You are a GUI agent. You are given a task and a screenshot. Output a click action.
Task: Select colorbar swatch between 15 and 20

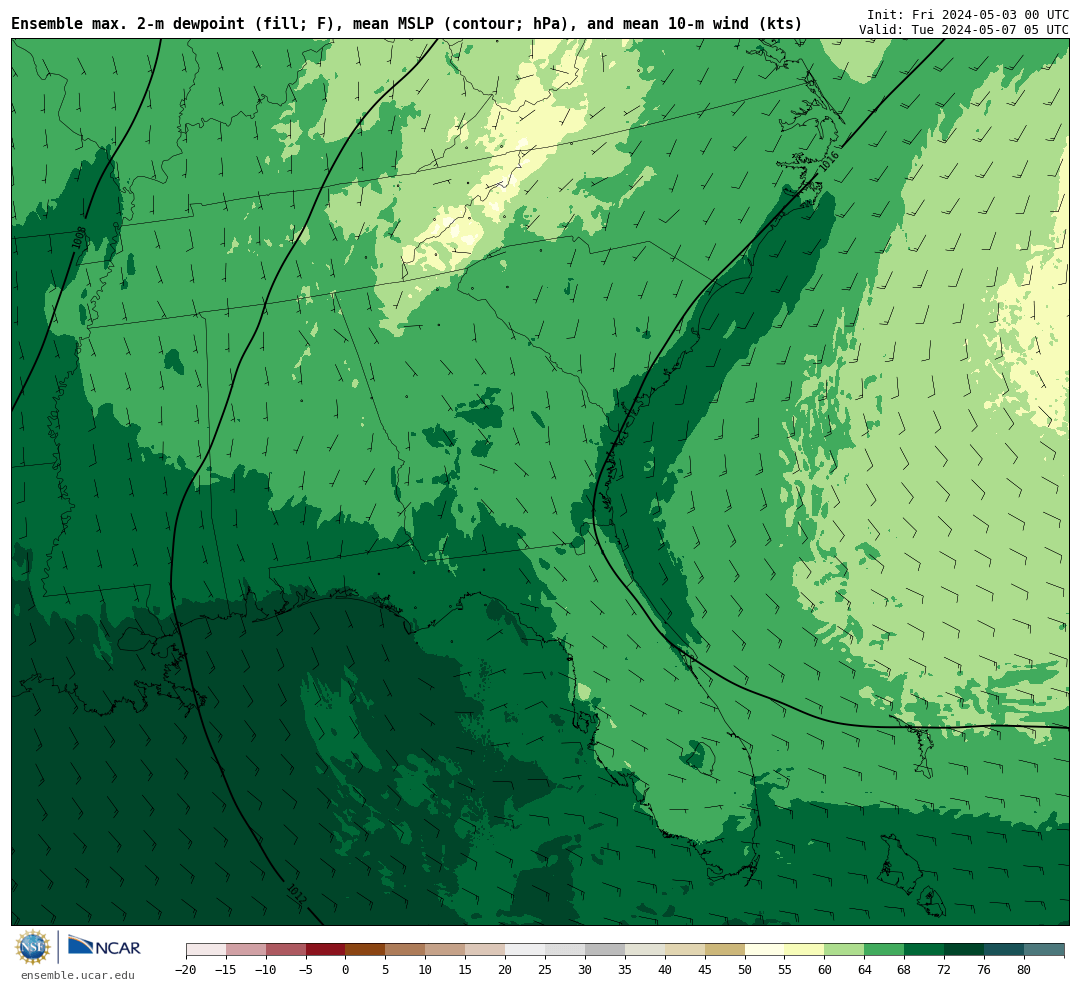point(486,950)
